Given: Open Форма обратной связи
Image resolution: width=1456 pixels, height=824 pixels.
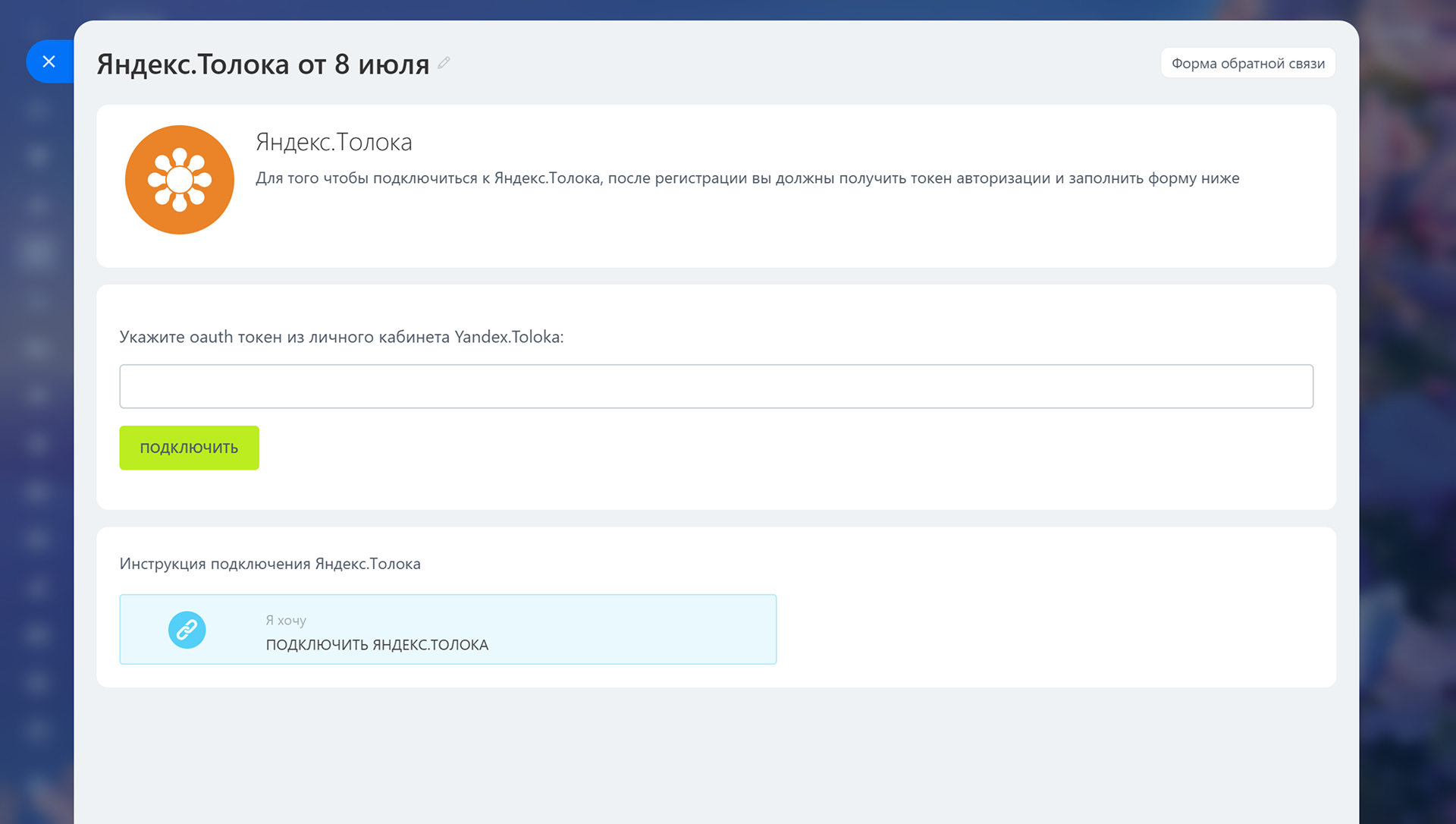Looking at the screenshot, I should (1247, 63).
